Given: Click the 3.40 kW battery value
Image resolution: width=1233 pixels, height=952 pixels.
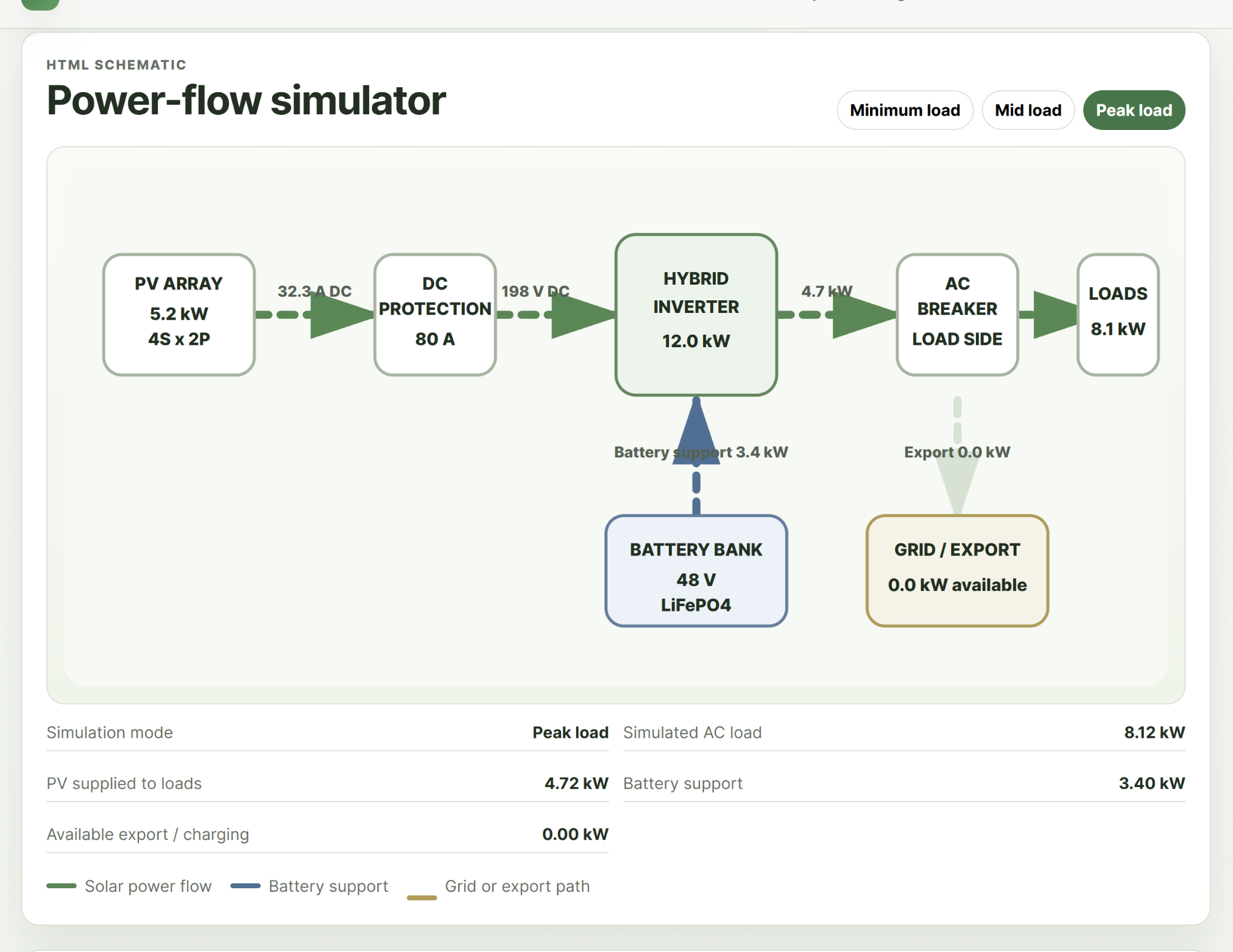Looking at the screenshot, I should pos(1152,784).
